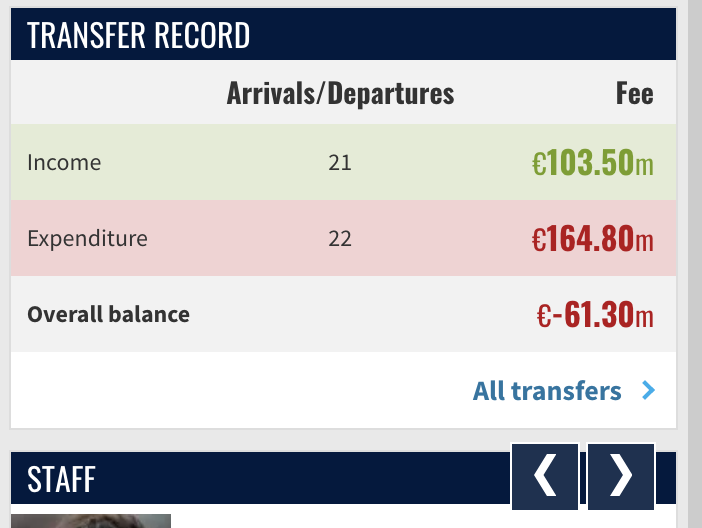The image size is (702, 528).
Task: Select the Income row label
Action: click(64, 162)
